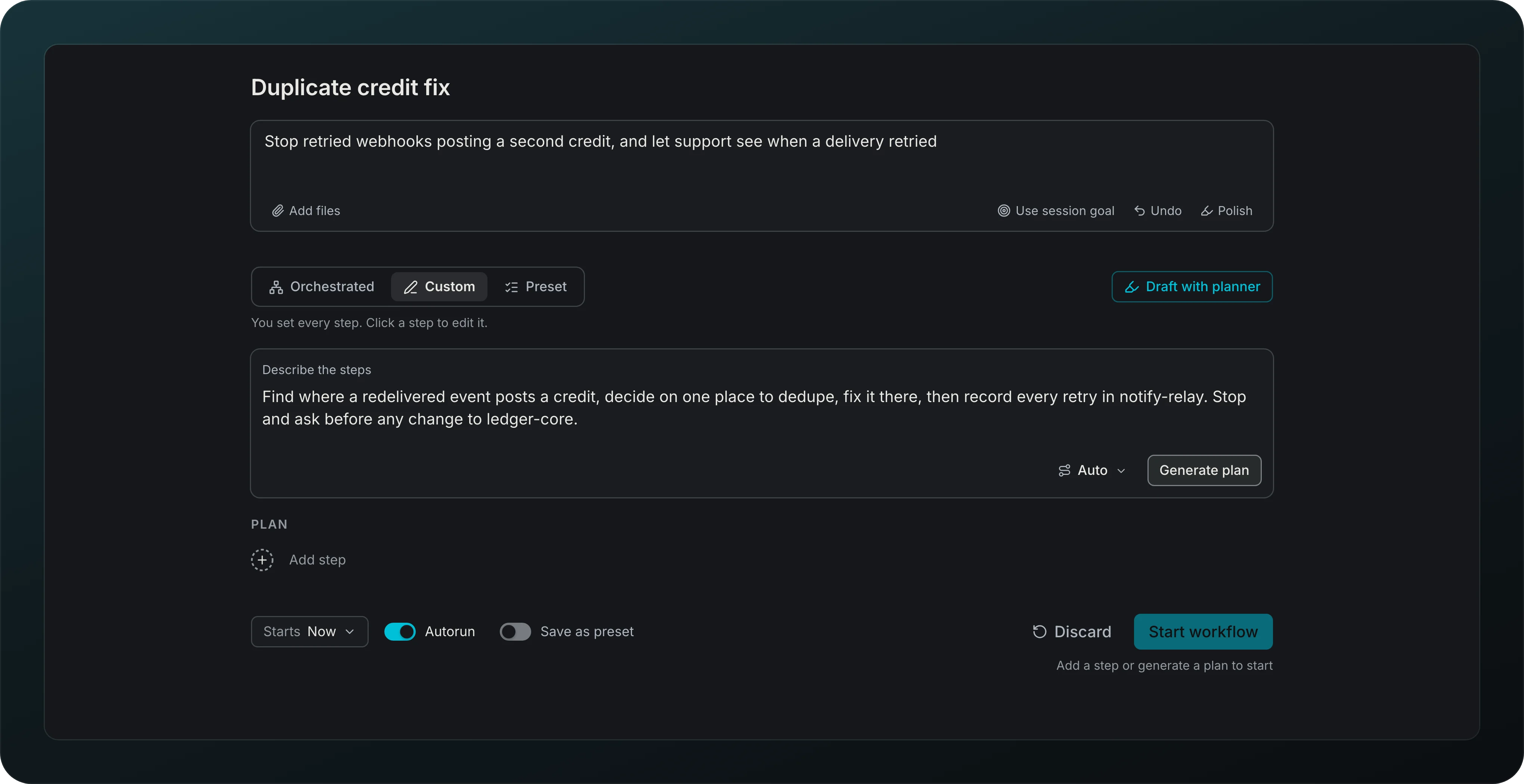The height and width of the screenshot is (784, 1524).
Task: Click the Save as preset label text
Action: click(x=587, y=632)
